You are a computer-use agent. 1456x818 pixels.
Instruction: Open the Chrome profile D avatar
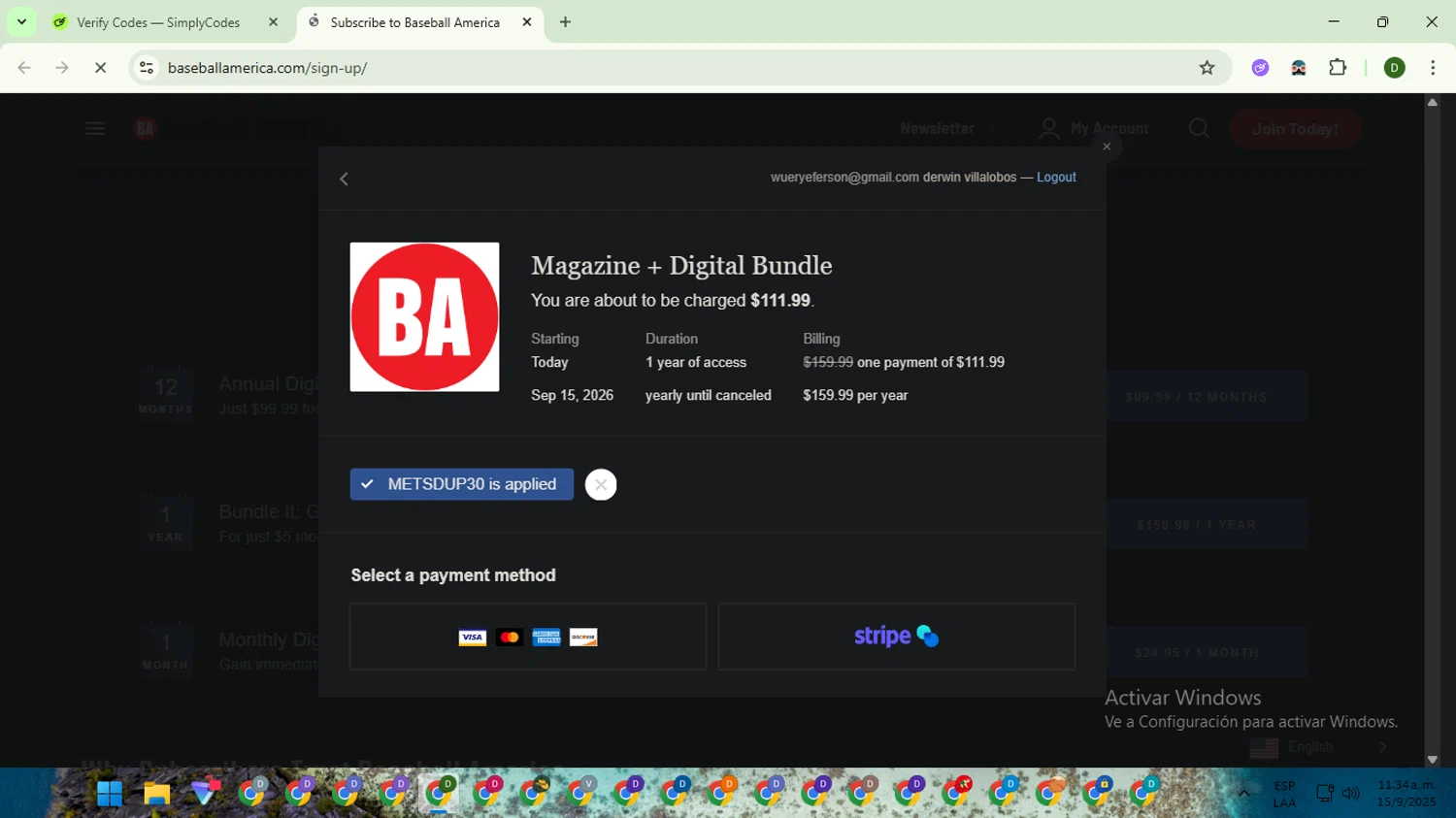click(1394, 68)
